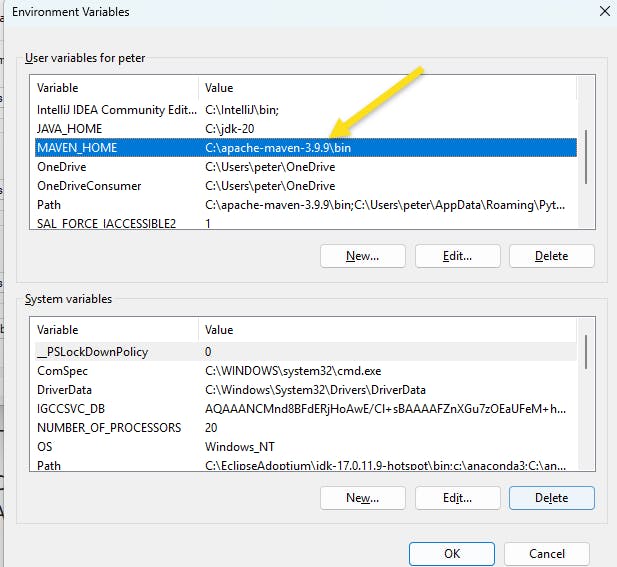Select the ComSpec system variable
This screenshot has height=567, width=617.
click(x=306, y=371)
